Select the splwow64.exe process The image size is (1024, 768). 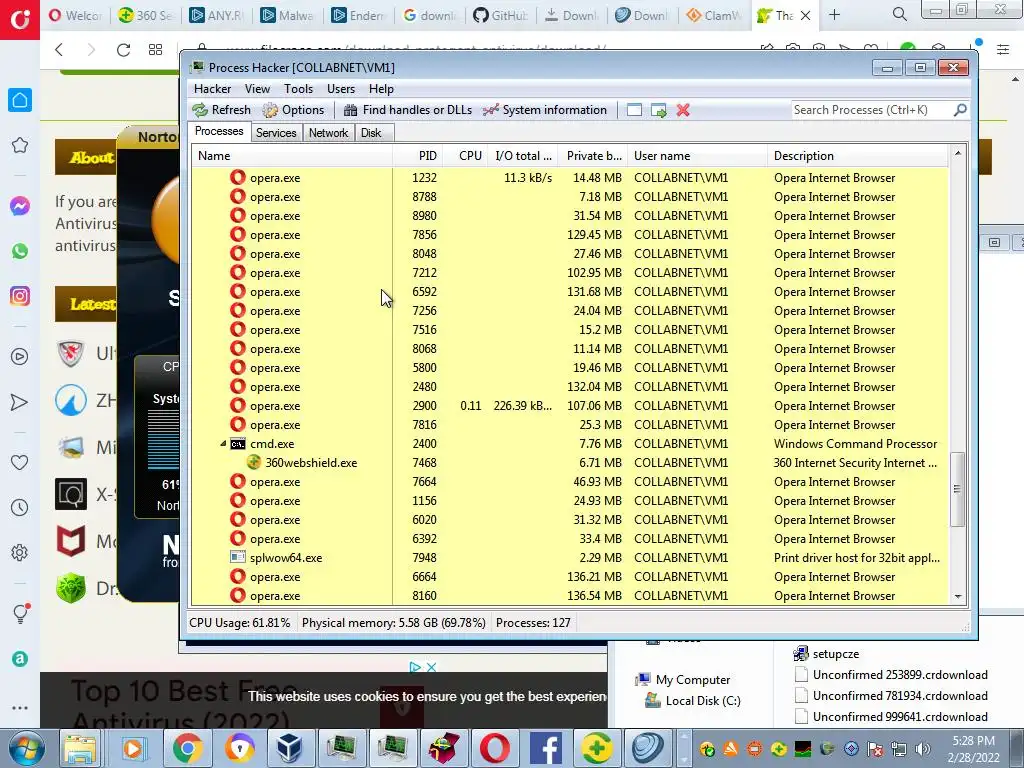(x=569, y=558)
